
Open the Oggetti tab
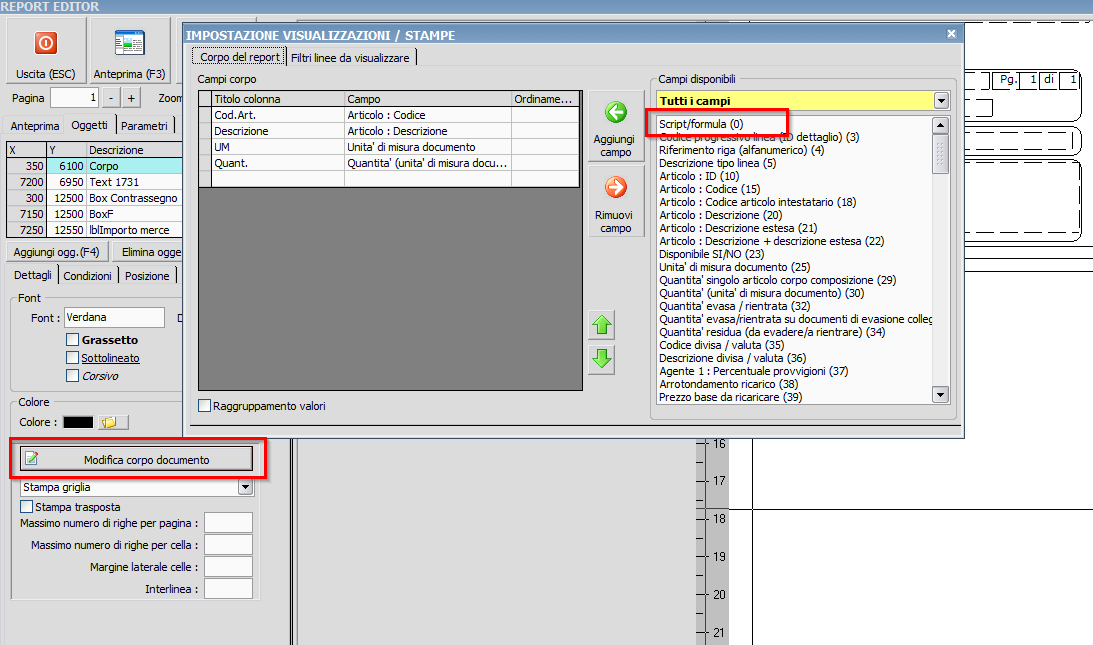89,125
